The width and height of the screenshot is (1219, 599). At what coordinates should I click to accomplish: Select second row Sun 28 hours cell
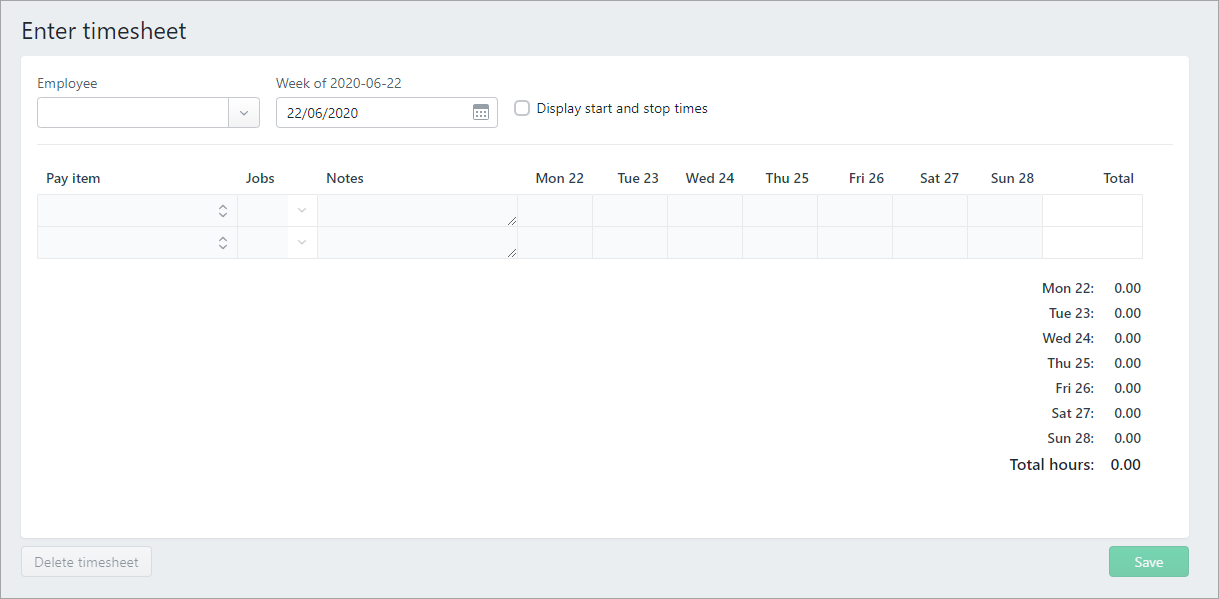pos(1005,243)
